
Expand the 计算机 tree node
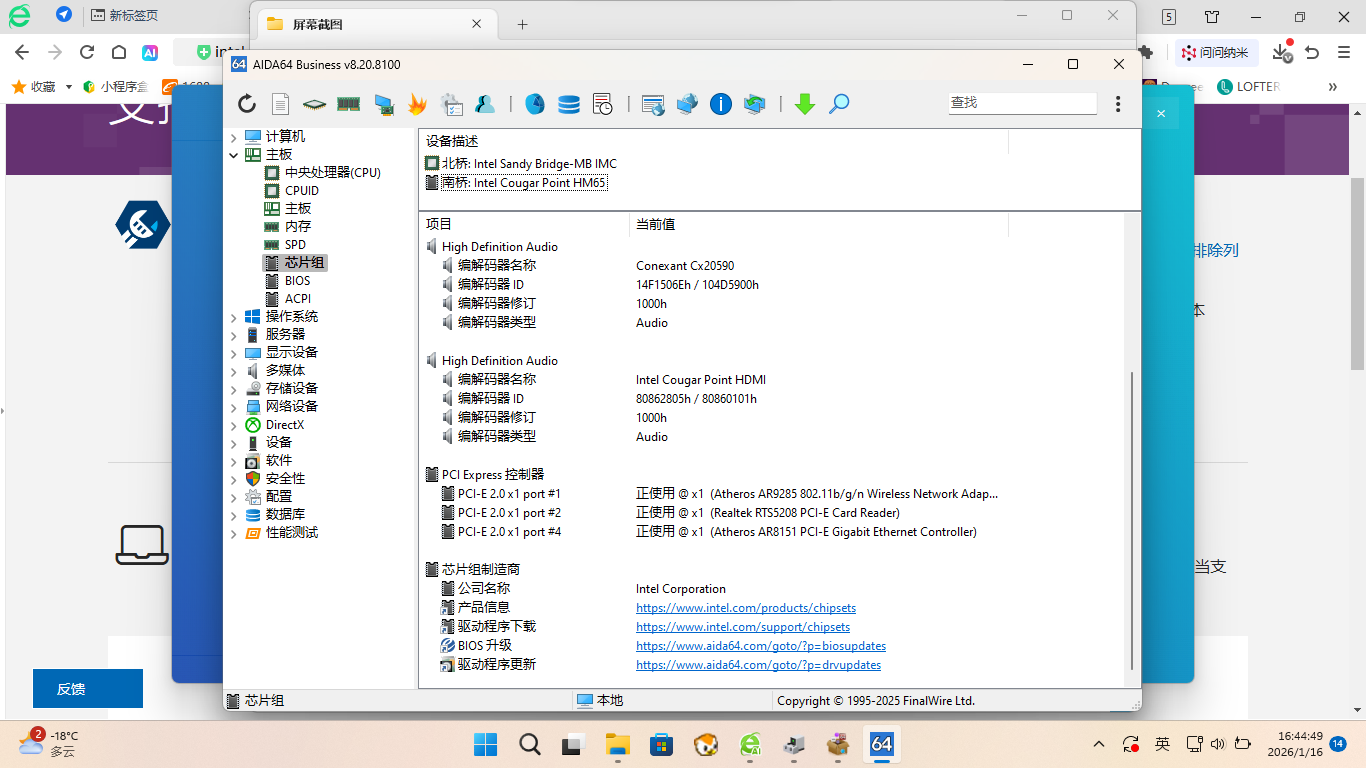234,137
